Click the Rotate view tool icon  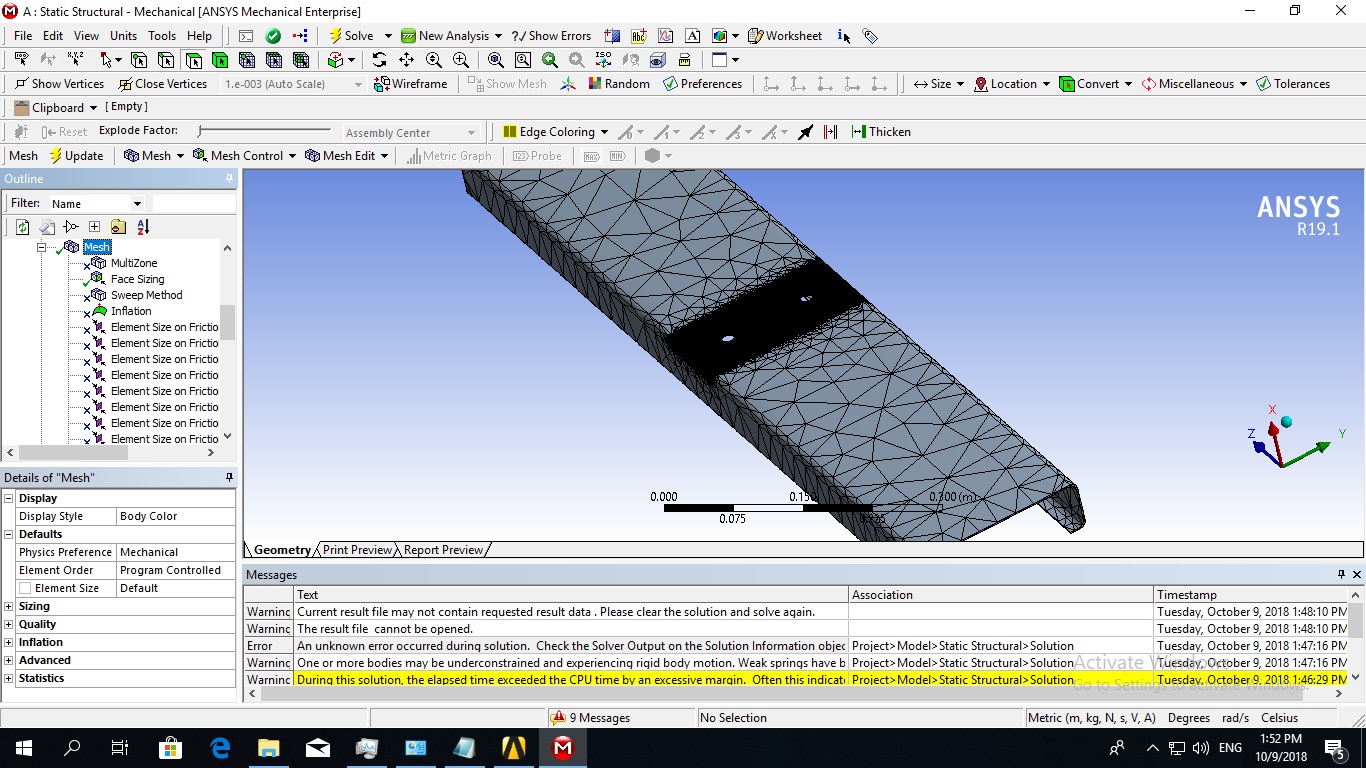[379, 60]
